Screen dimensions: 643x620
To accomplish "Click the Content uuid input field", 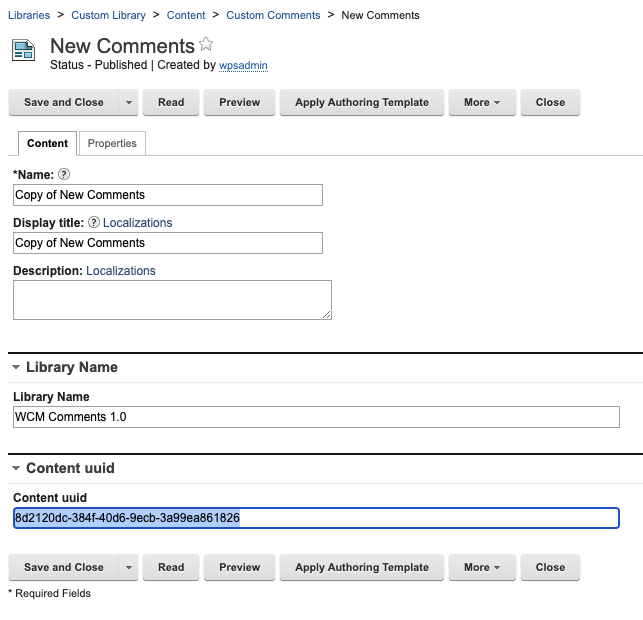I will click(x=316, y=518).
